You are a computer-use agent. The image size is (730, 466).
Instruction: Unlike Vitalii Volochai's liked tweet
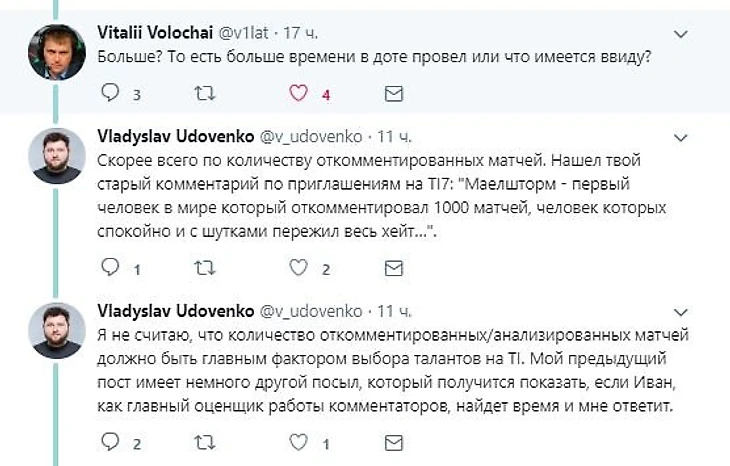click(x=297, y=94)
